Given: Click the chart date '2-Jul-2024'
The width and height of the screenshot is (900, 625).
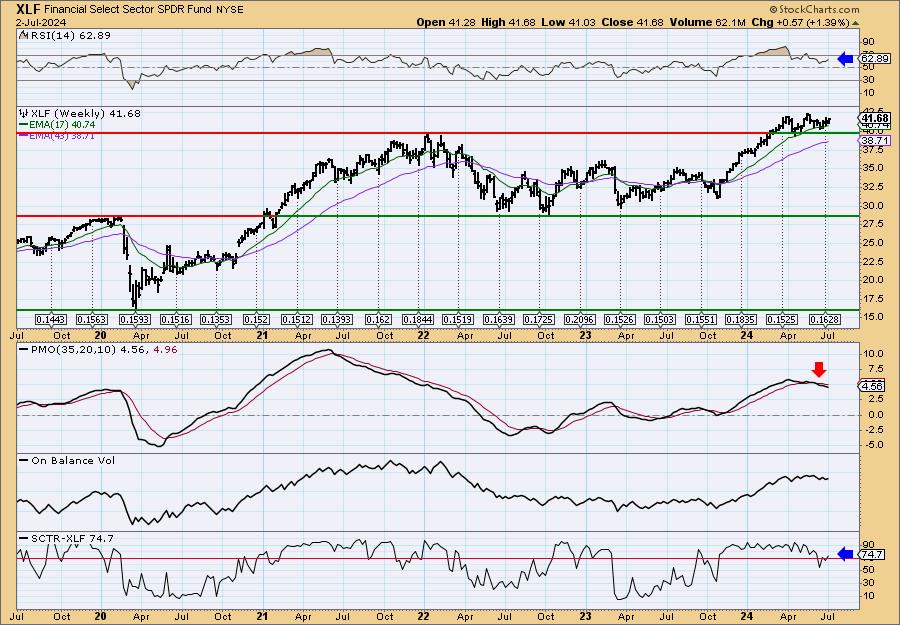Looking at the screenshot, I should [x=41, y=22].
